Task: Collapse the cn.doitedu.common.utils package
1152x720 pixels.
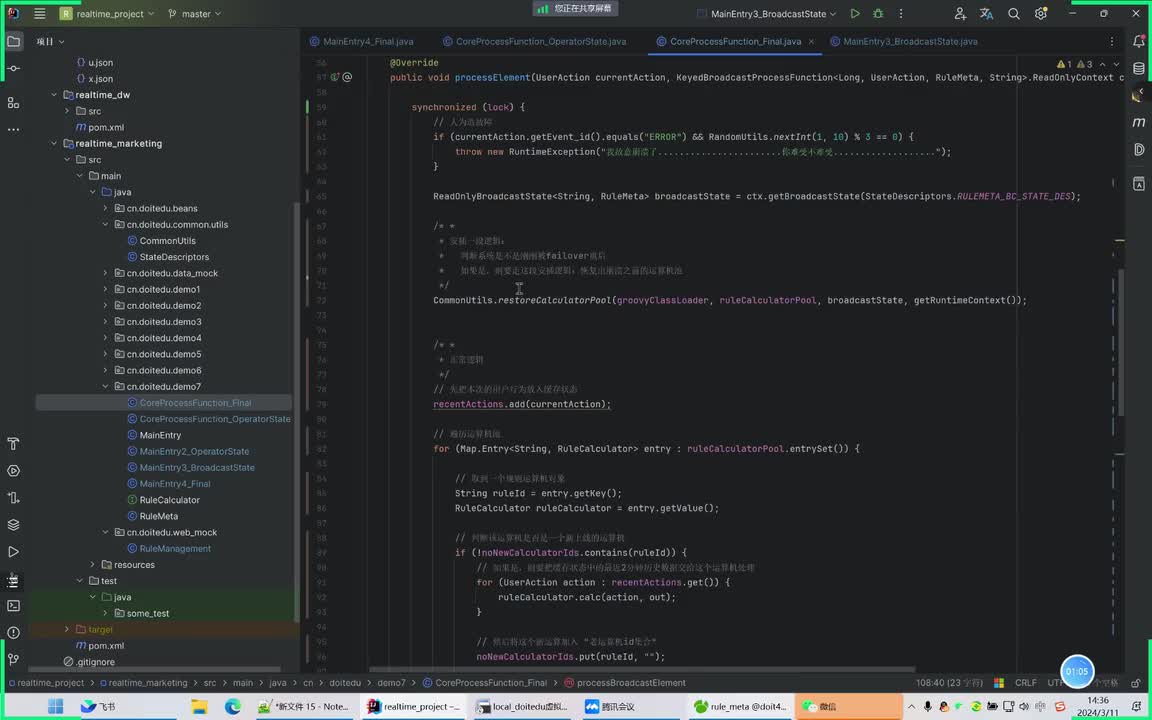Action: (105, 224)
